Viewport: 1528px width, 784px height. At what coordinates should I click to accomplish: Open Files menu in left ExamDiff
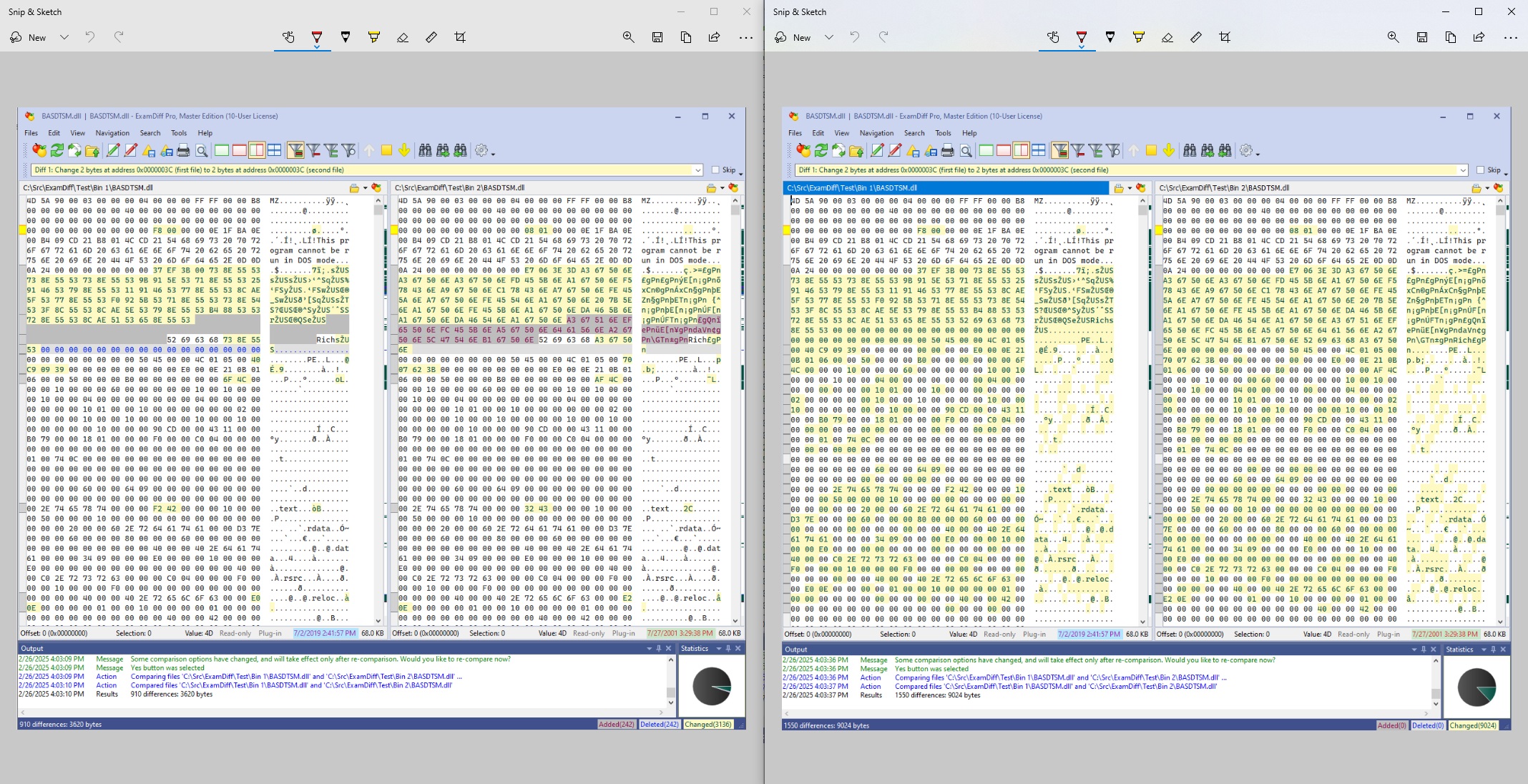(x=31, y=133)
